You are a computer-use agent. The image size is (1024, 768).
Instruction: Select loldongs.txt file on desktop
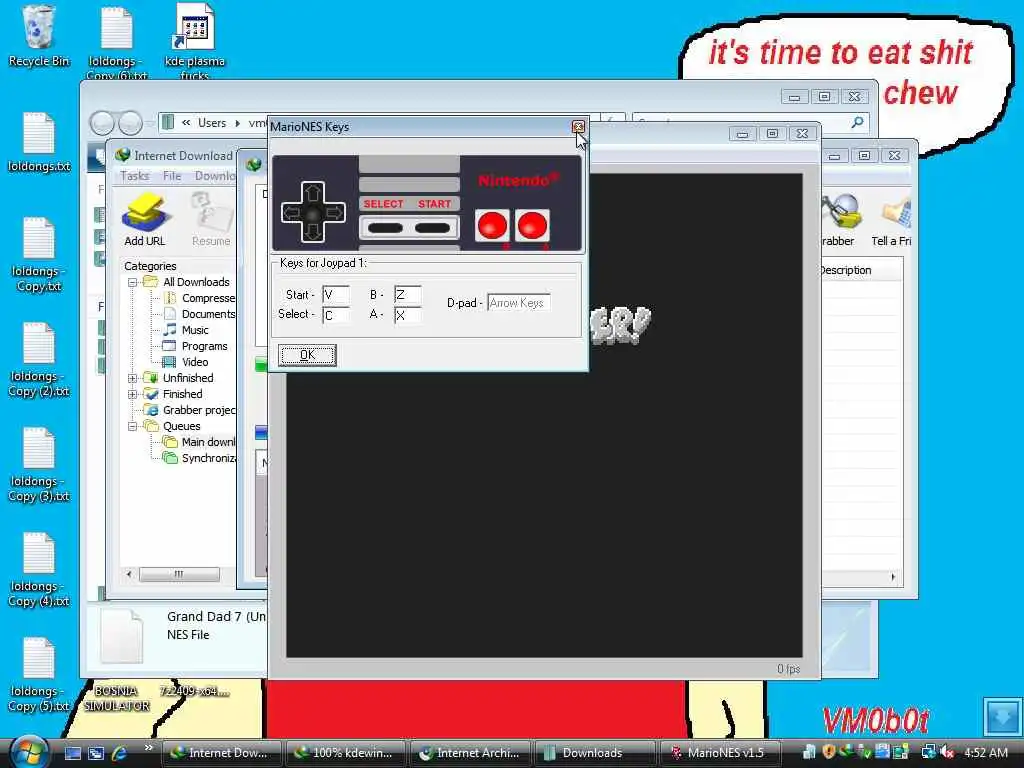(39, 142)
